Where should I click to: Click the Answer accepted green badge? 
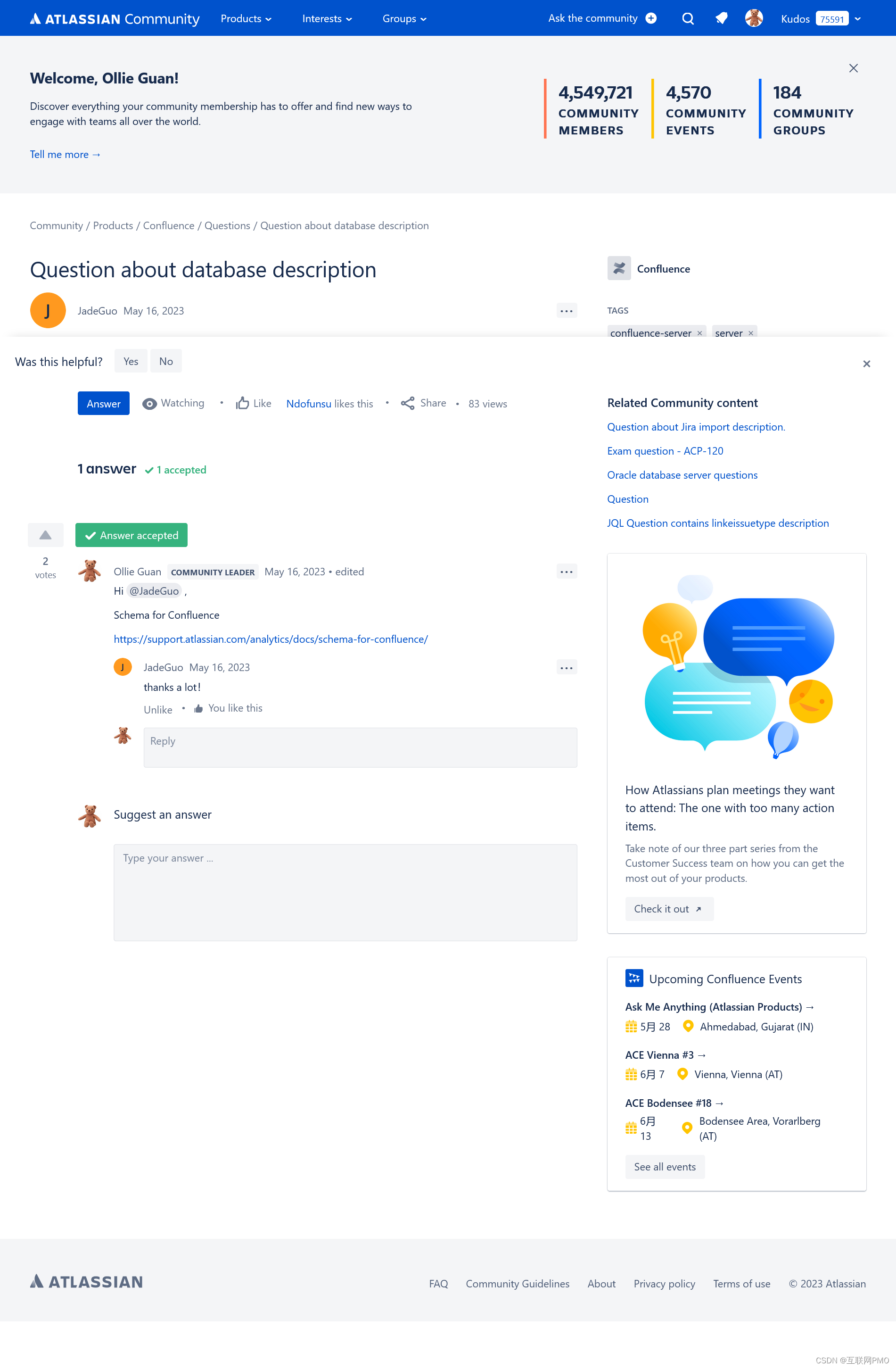click(x=131, y=535)
